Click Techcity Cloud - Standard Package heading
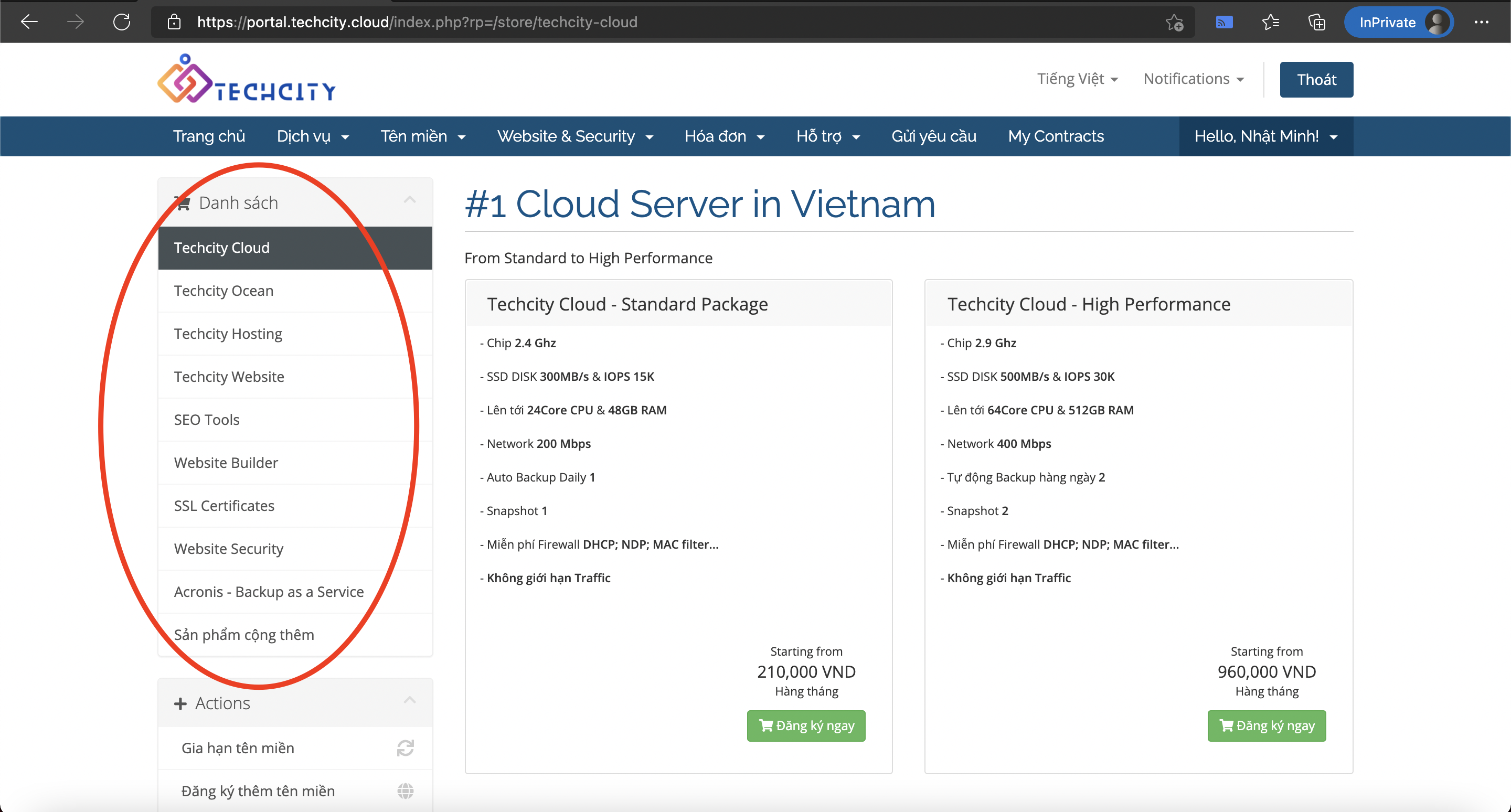Image resolution: width=1511 pixels, height=812 pixels. pyautogui.click(x=627, y=304)
